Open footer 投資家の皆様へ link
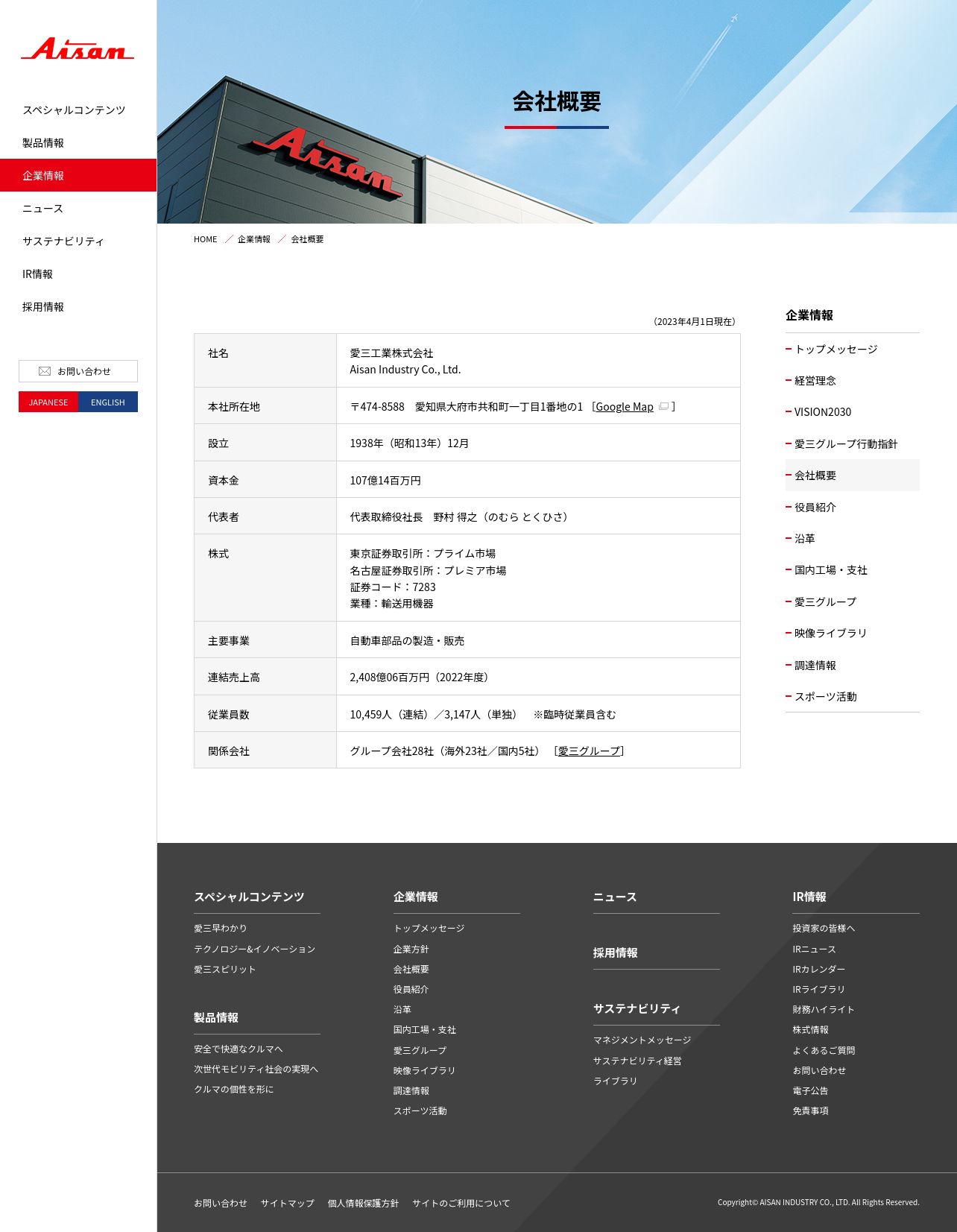Screen dimensions: 957x1232 click(x=824, y=929)
